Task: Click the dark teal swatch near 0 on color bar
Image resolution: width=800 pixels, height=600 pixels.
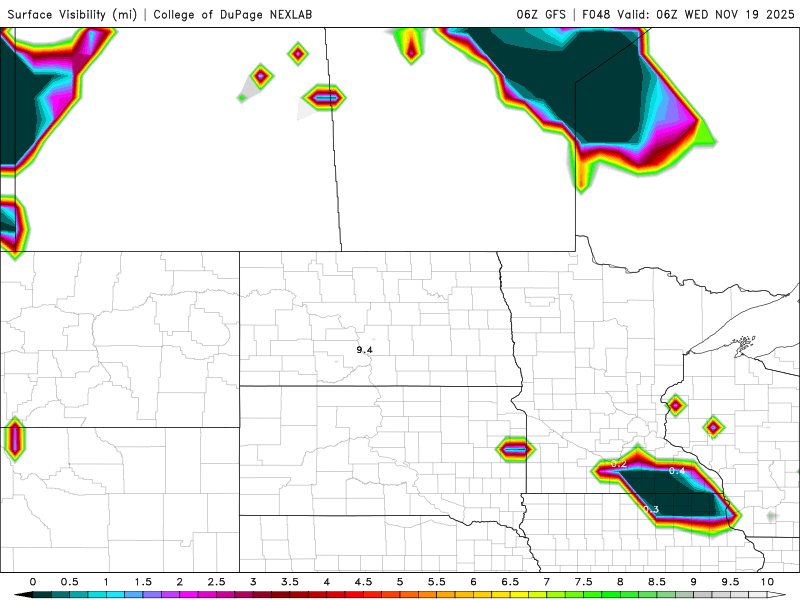Action: pos(42,595)
